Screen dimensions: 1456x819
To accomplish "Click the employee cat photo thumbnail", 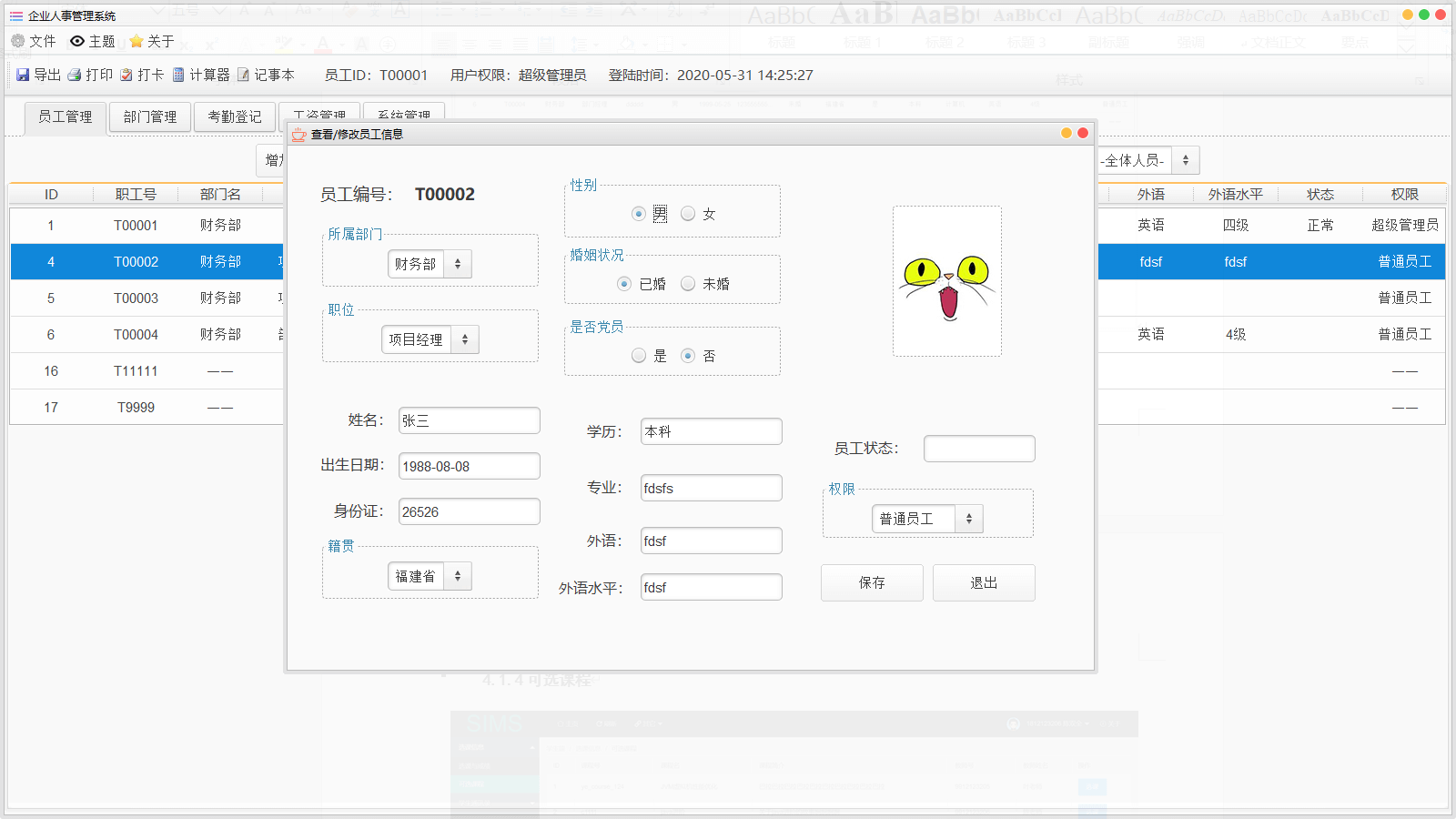I will 947,281.
